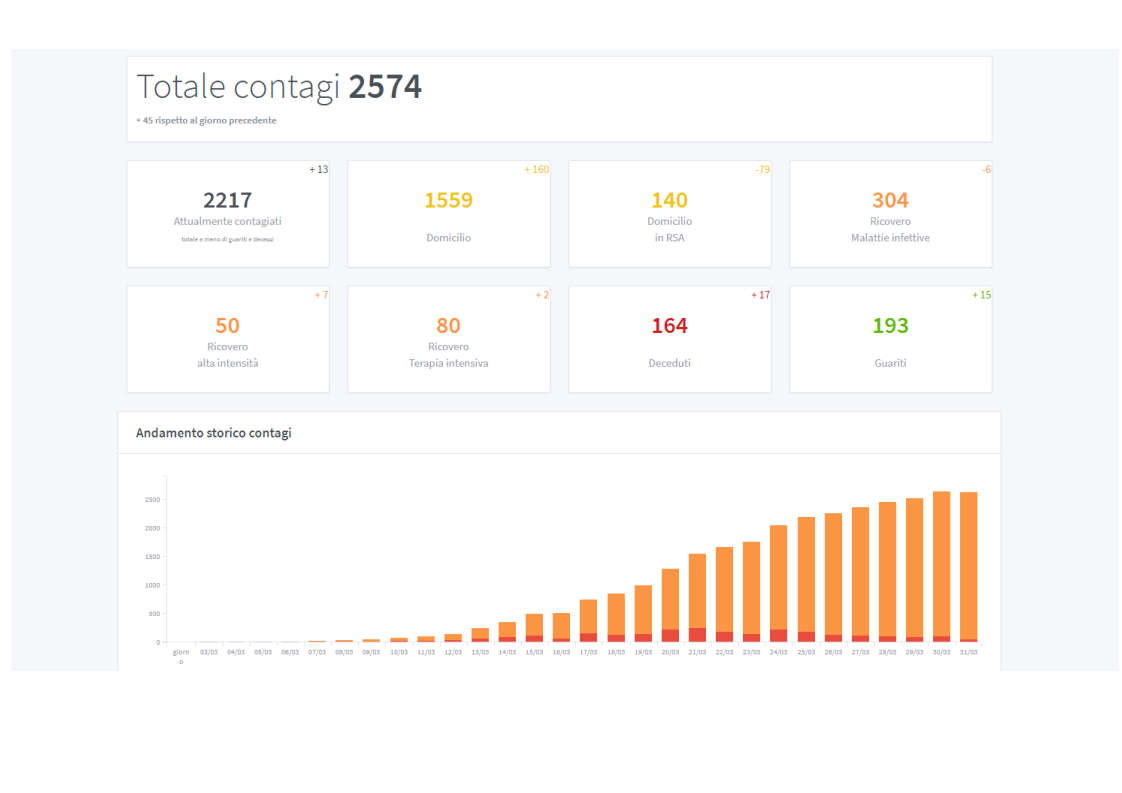Screen dimensions: 1122x793
Task: Click the +160 change badge on Domicilio
Action: (x=536, y=170)
